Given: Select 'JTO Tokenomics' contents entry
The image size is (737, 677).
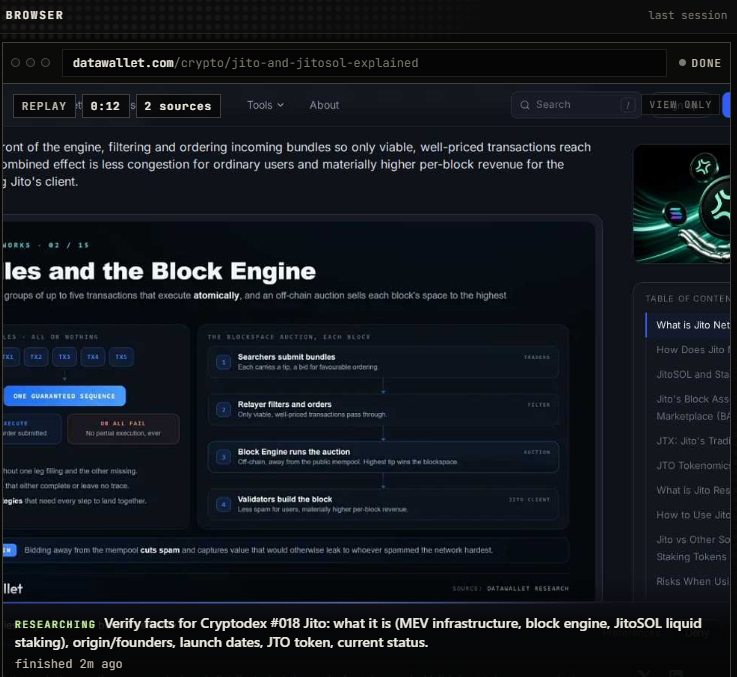Looking at the screenshot, I should tap(693, 465).
